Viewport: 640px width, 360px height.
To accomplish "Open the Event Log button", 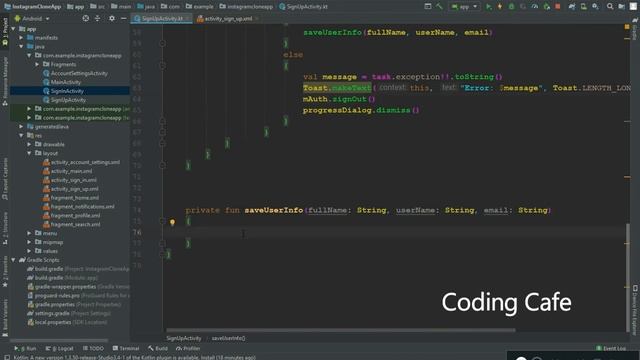I will pos(611,349).
